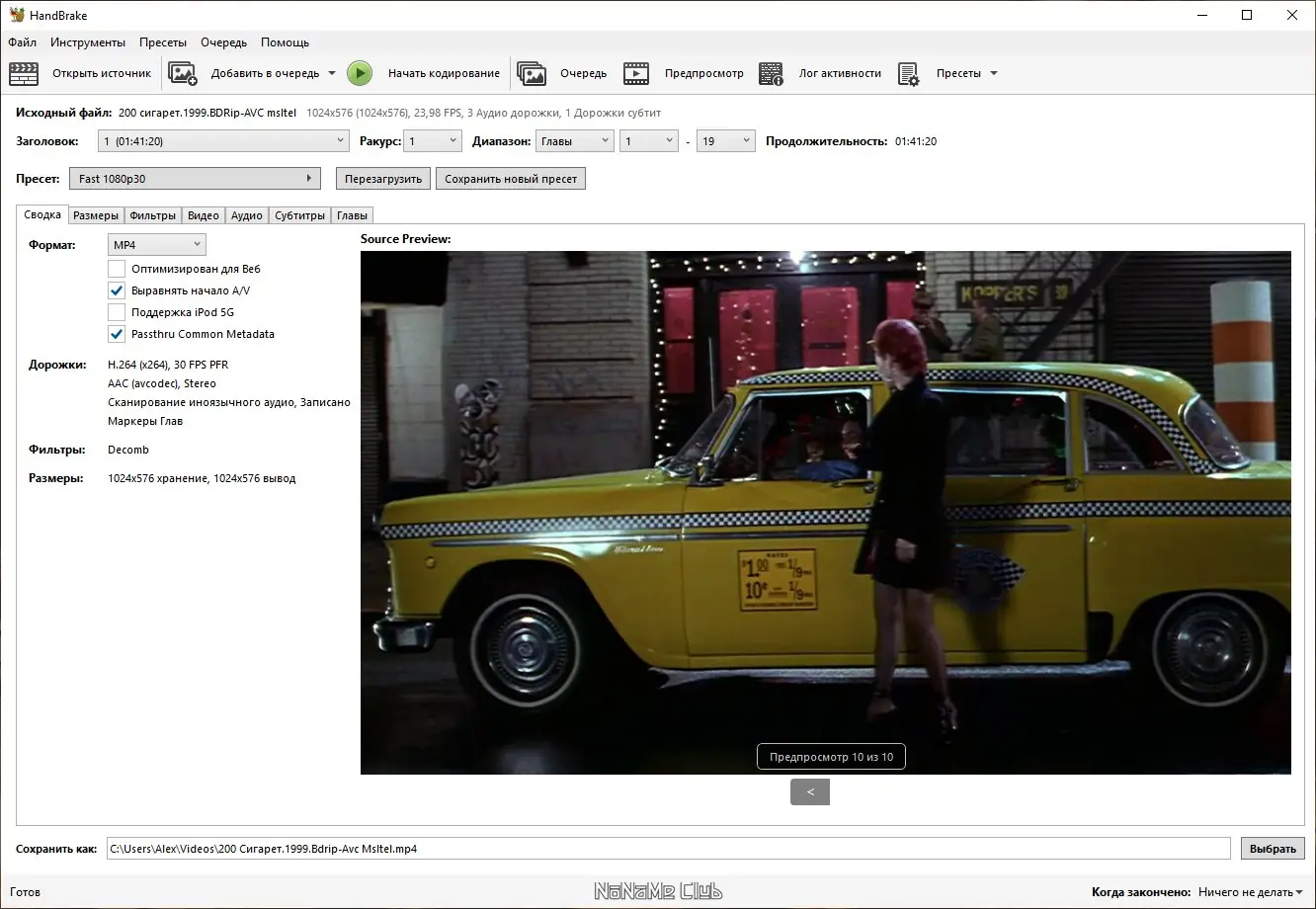Open the Activity Log icon
The width and height of the screenshot is (1316, 909).
click(771, 74)
